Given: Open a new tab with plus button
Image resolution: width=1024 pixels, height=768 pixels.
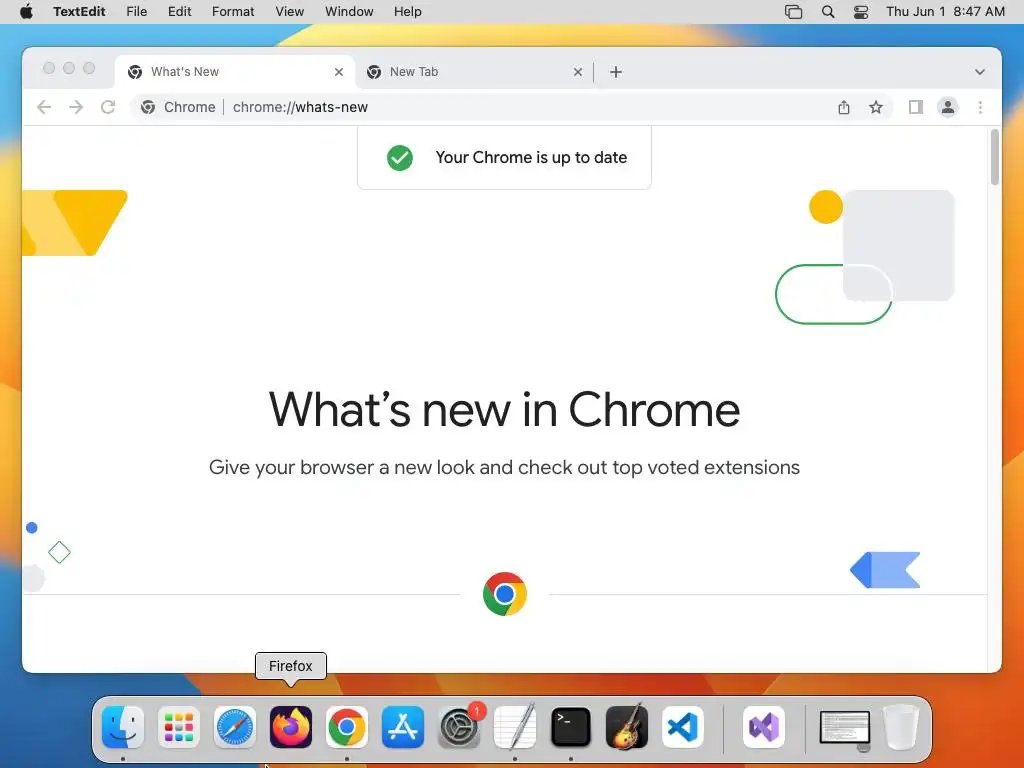Looking at the screenshot, I should point(616,72).
